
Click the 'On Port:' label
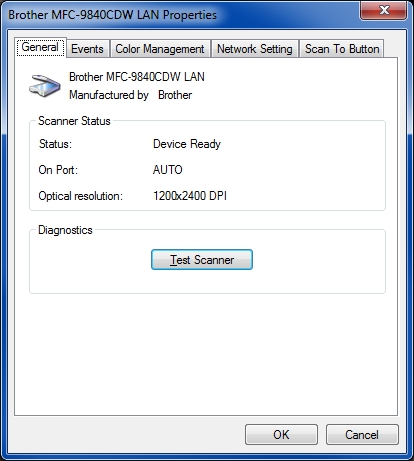pyautogui.click(x=58, y=170)
